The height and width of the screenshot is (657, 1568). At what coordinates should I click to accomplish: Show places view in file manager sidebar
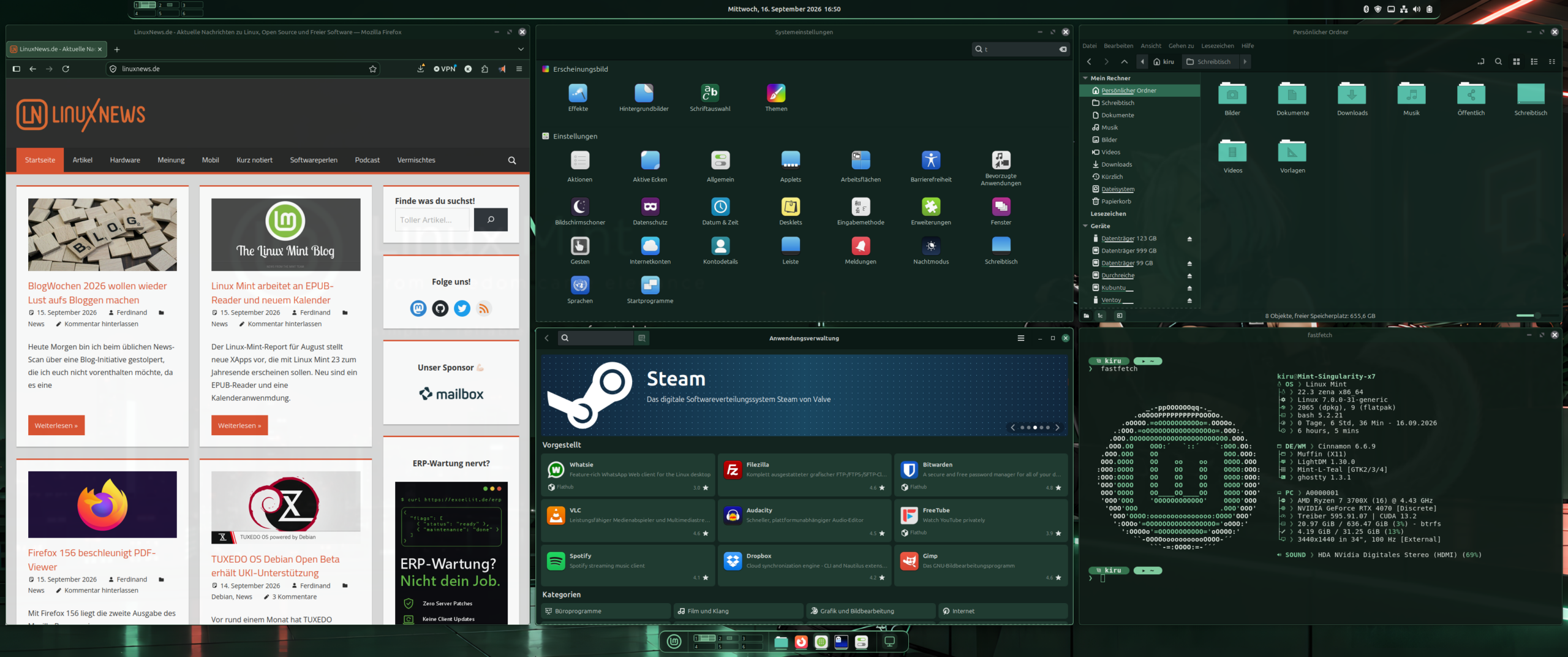[x=1086, y=316]
